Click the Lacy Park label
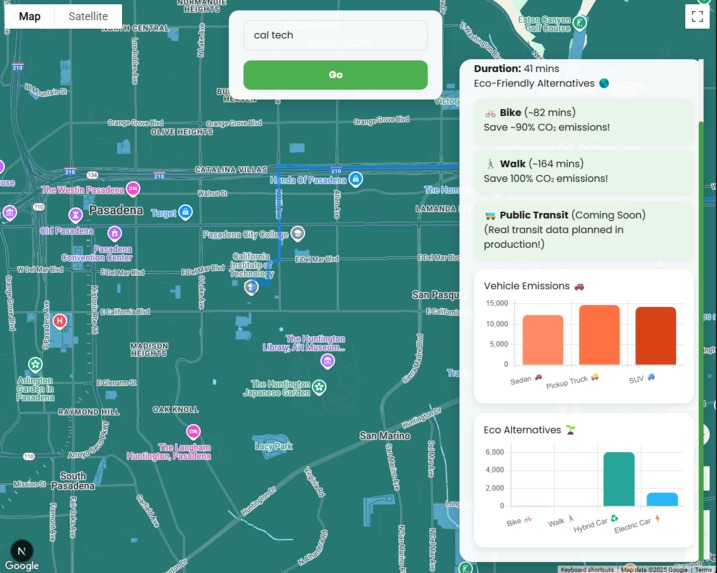This screenshot has width=717, height=573. pos(273,446)
